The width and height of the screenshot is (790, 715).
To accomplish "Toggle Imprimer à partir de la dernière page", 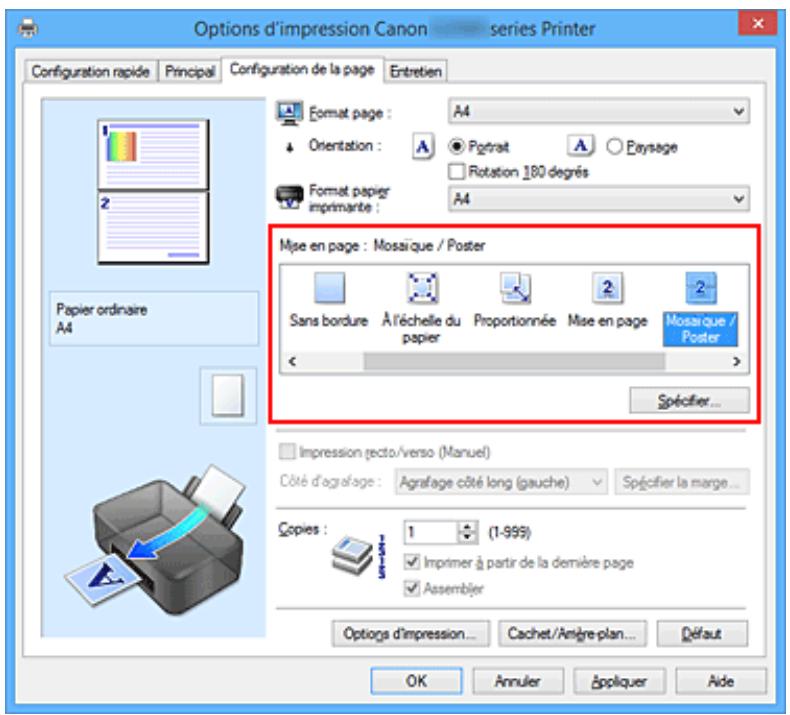I will (412, 561).
